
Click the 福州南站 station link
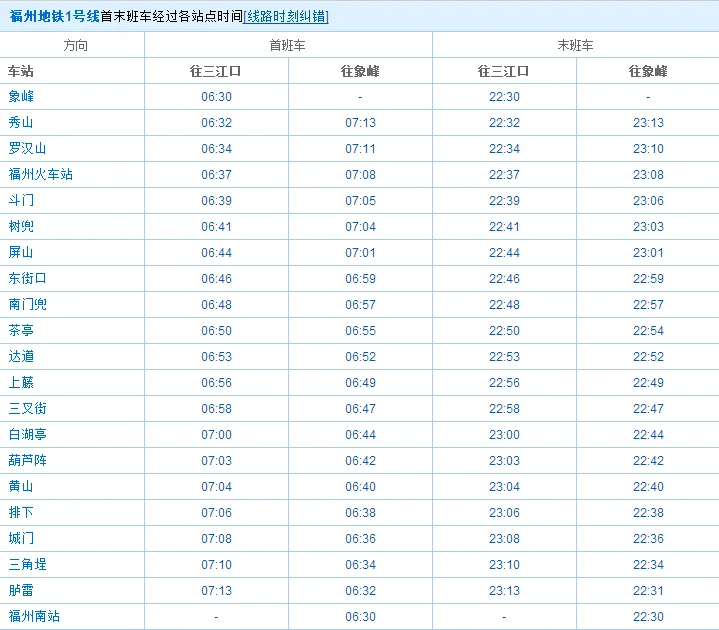[x=34, y=617]
